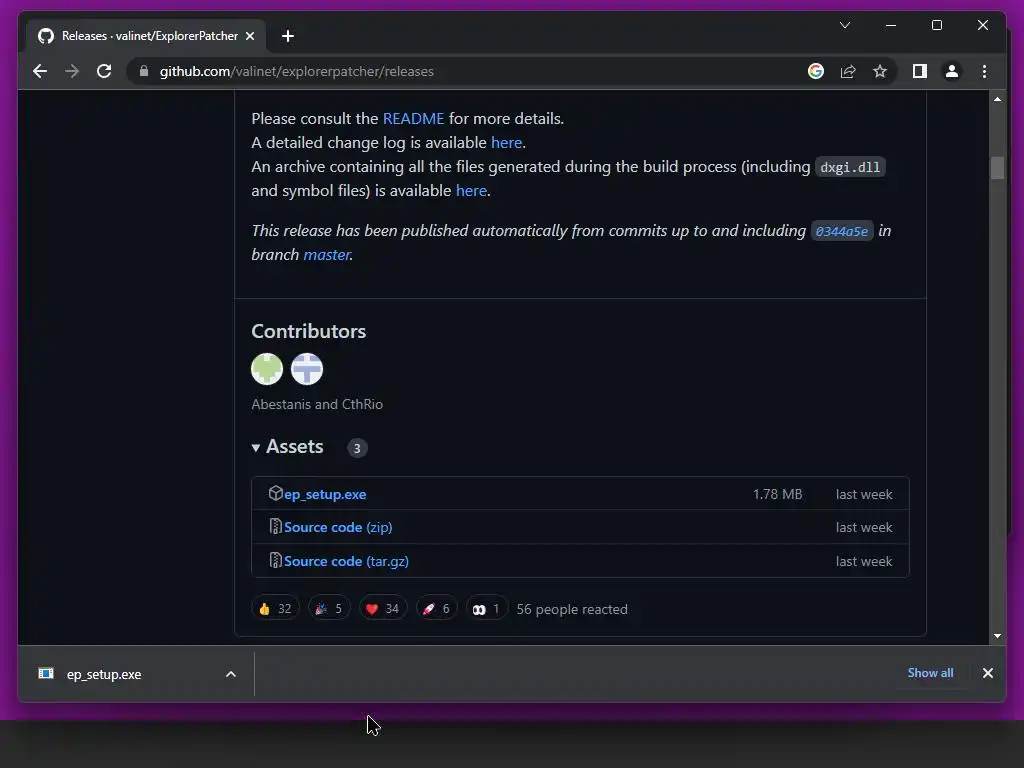Open the browser side panel
Viewport: 1024px width, 768px height.
[920, 71]
